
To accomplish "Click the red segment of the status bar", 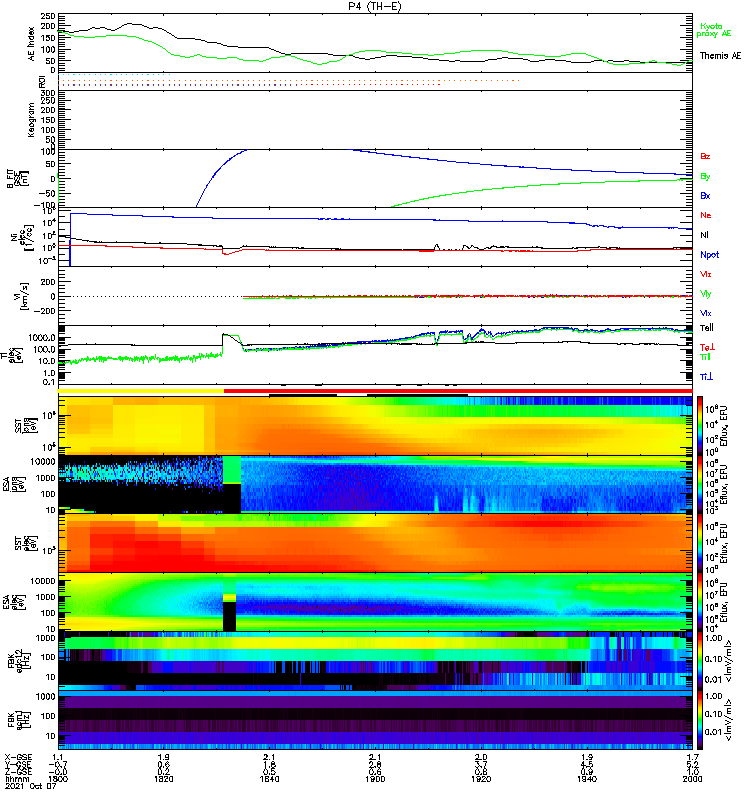I will (x=458, y=391).
